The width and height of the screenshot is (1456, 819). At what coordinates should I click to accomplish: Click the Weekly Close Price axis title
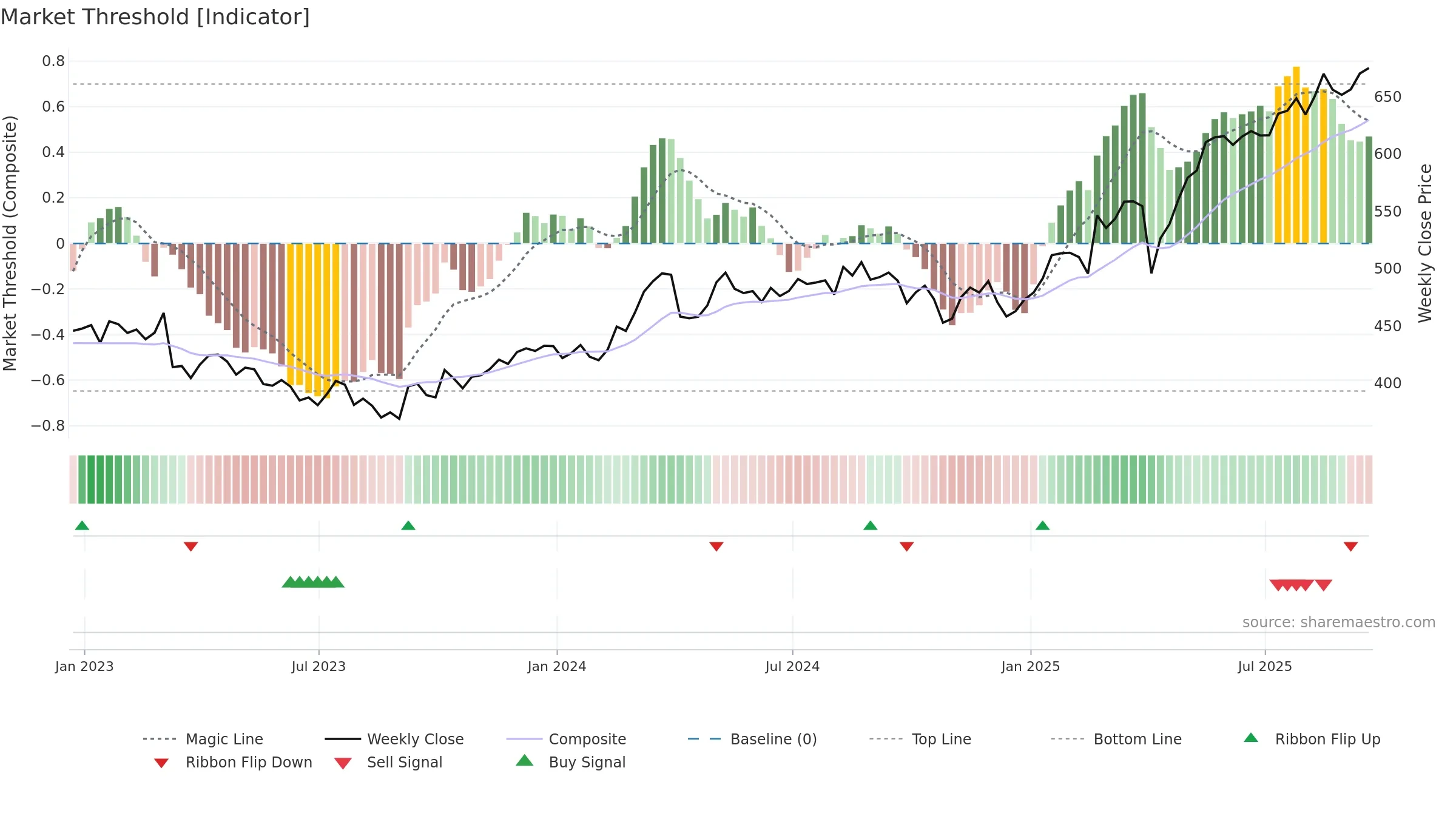click(1424, 243)
